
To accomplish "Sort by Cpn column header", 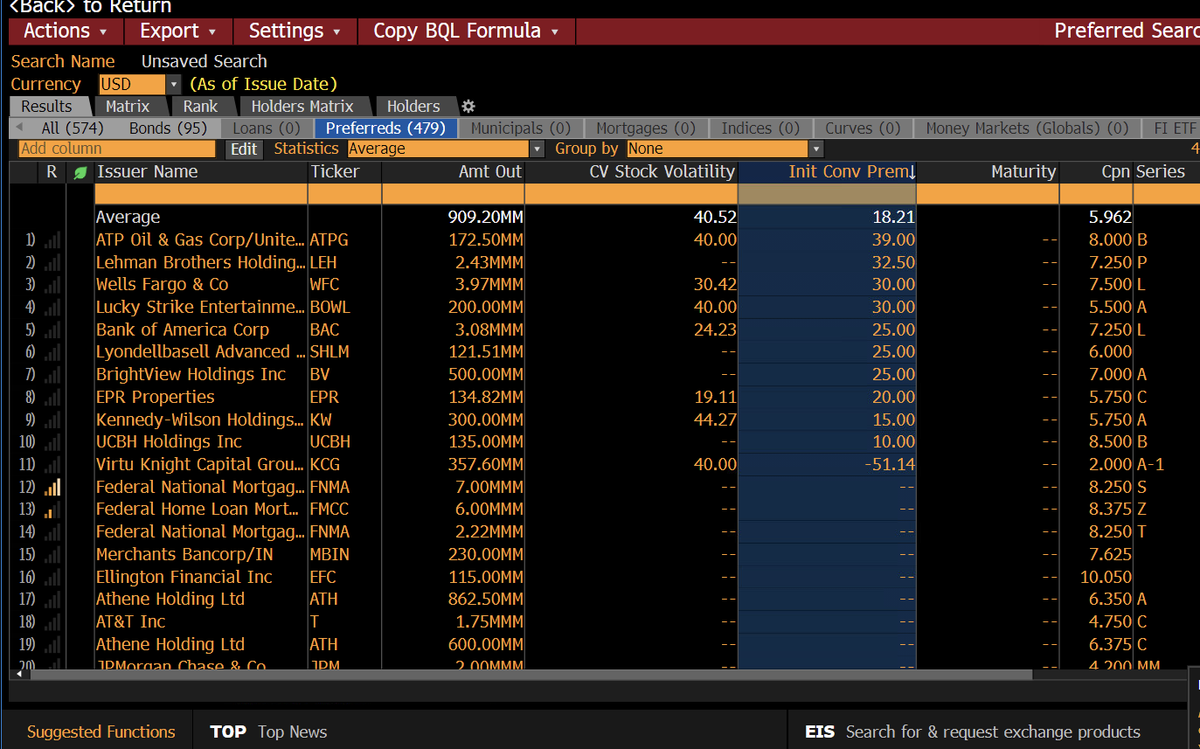I will coord(1096,172).
